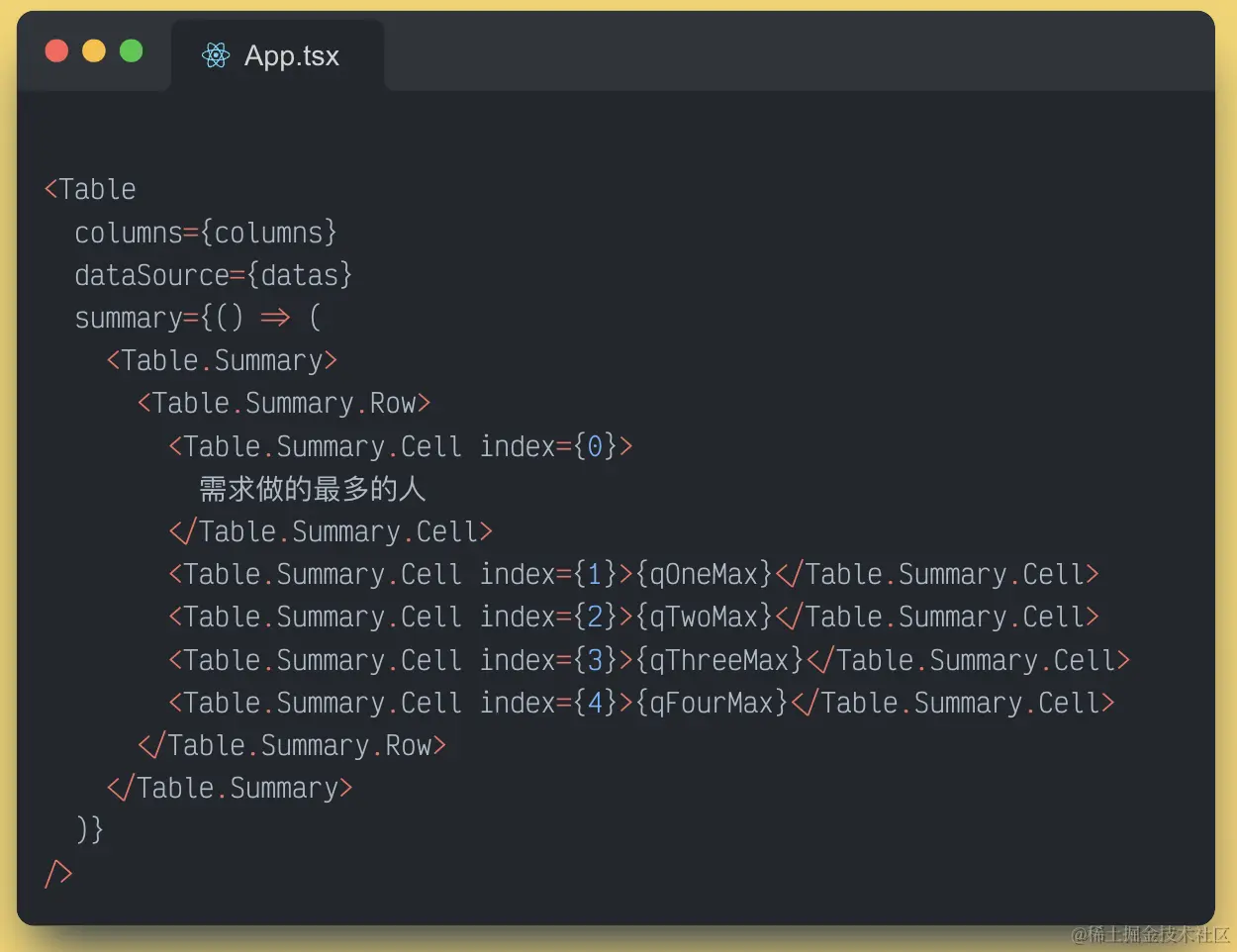Click the columns={columns} prop
The image size is (1237, 952).
(205, 233)
